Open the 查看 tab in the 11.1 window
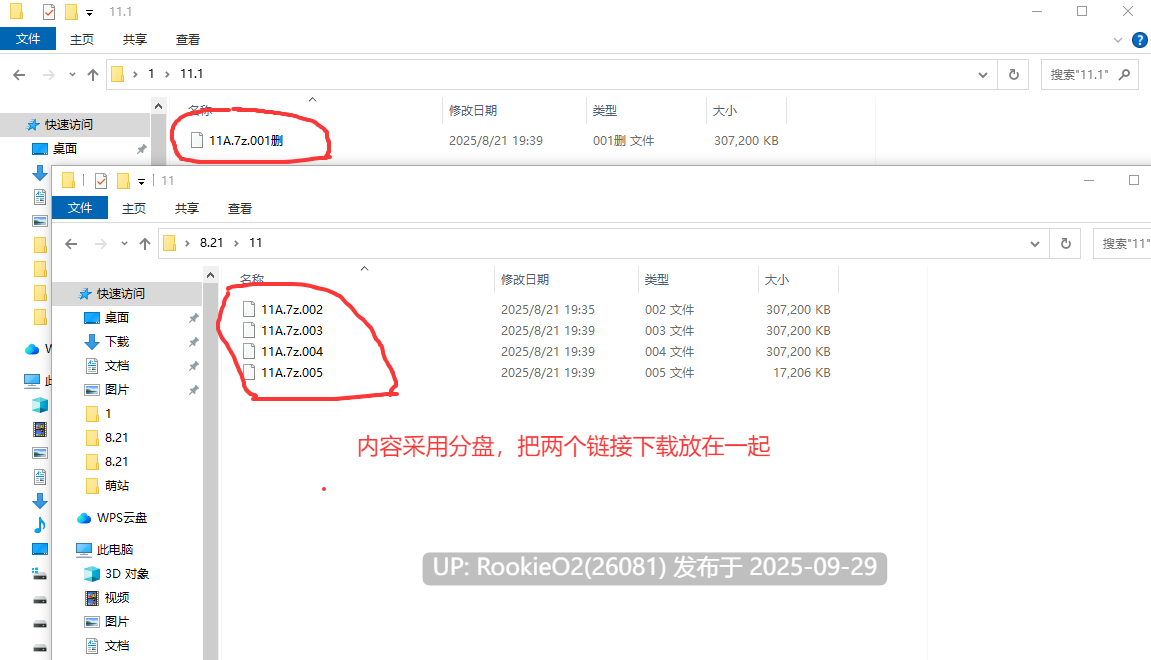1151x660 pixels. coord(187,40)
